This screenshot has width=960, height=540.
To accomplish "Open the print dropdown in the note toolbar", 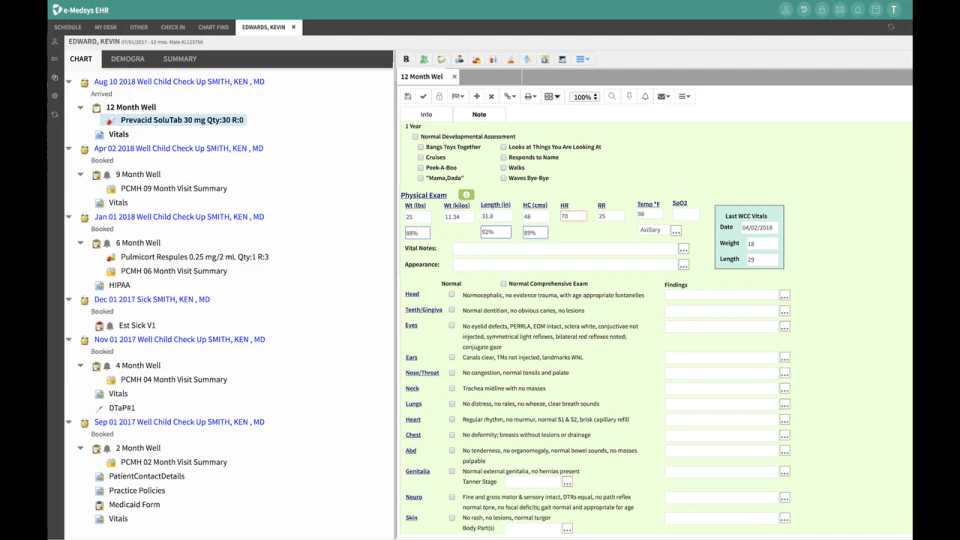I will pyautogui.click(x=530, y=96).
